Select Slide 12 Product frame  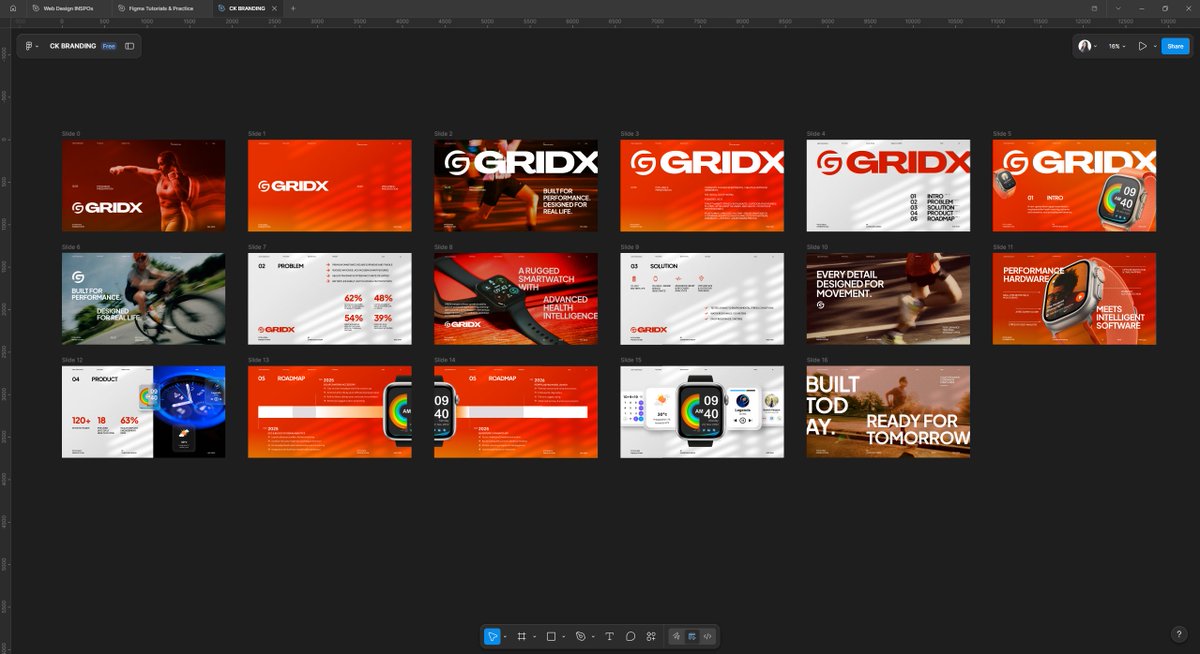coord(143,412)
